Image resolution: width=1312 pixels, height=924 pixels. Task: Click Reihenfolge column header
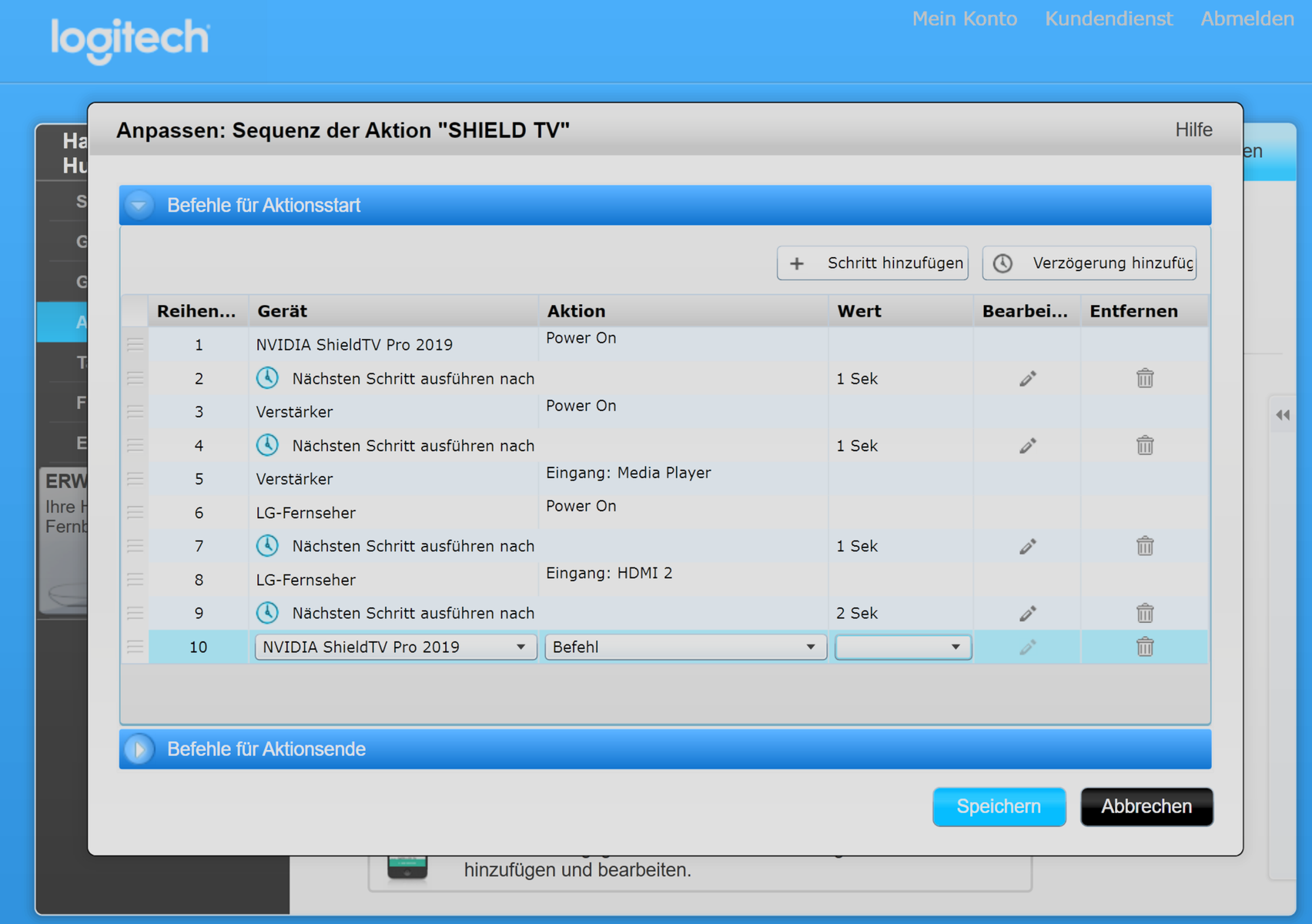pyautogui.click(x=198, y=311)
